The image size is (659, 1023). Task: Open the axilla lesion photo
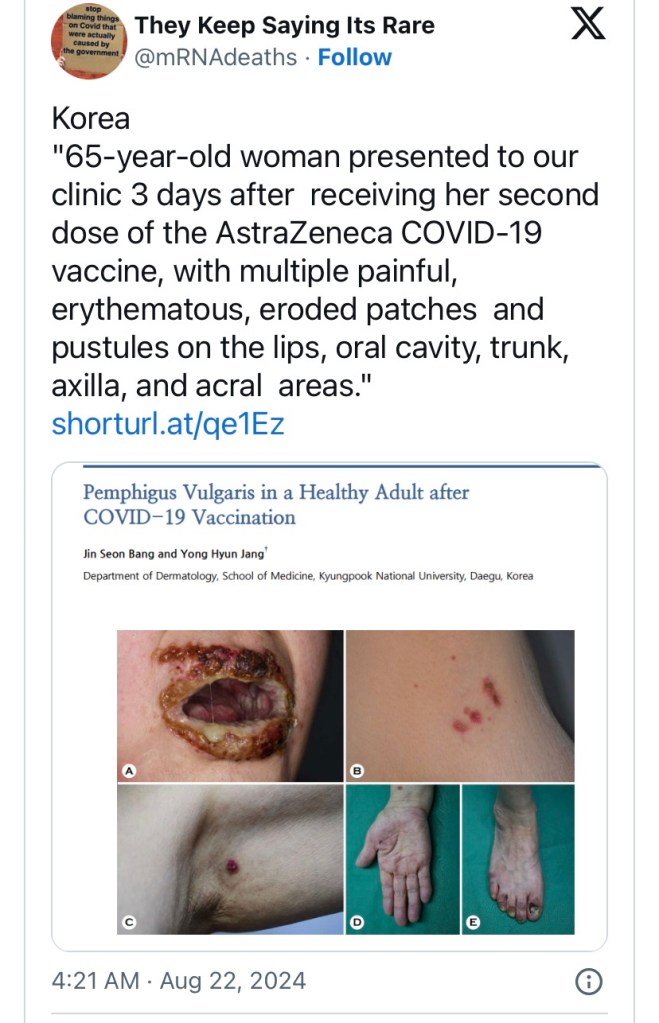(230, 858)
